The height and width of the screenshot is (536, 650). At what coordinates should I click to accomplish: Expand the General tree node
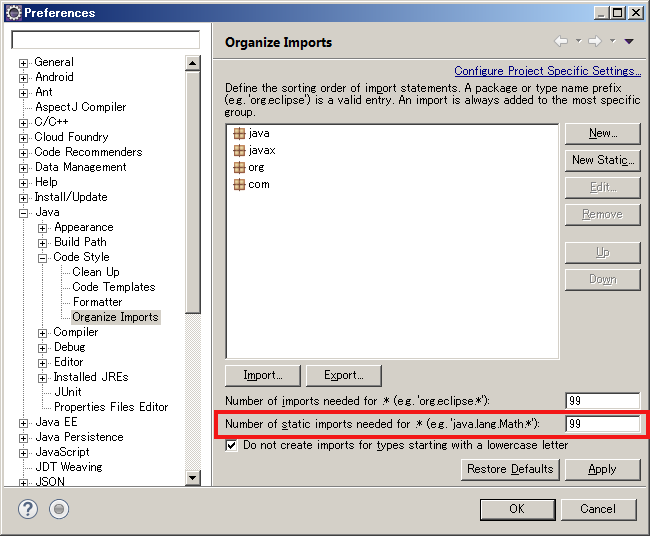pyautogui.click(x=23, y=63)
